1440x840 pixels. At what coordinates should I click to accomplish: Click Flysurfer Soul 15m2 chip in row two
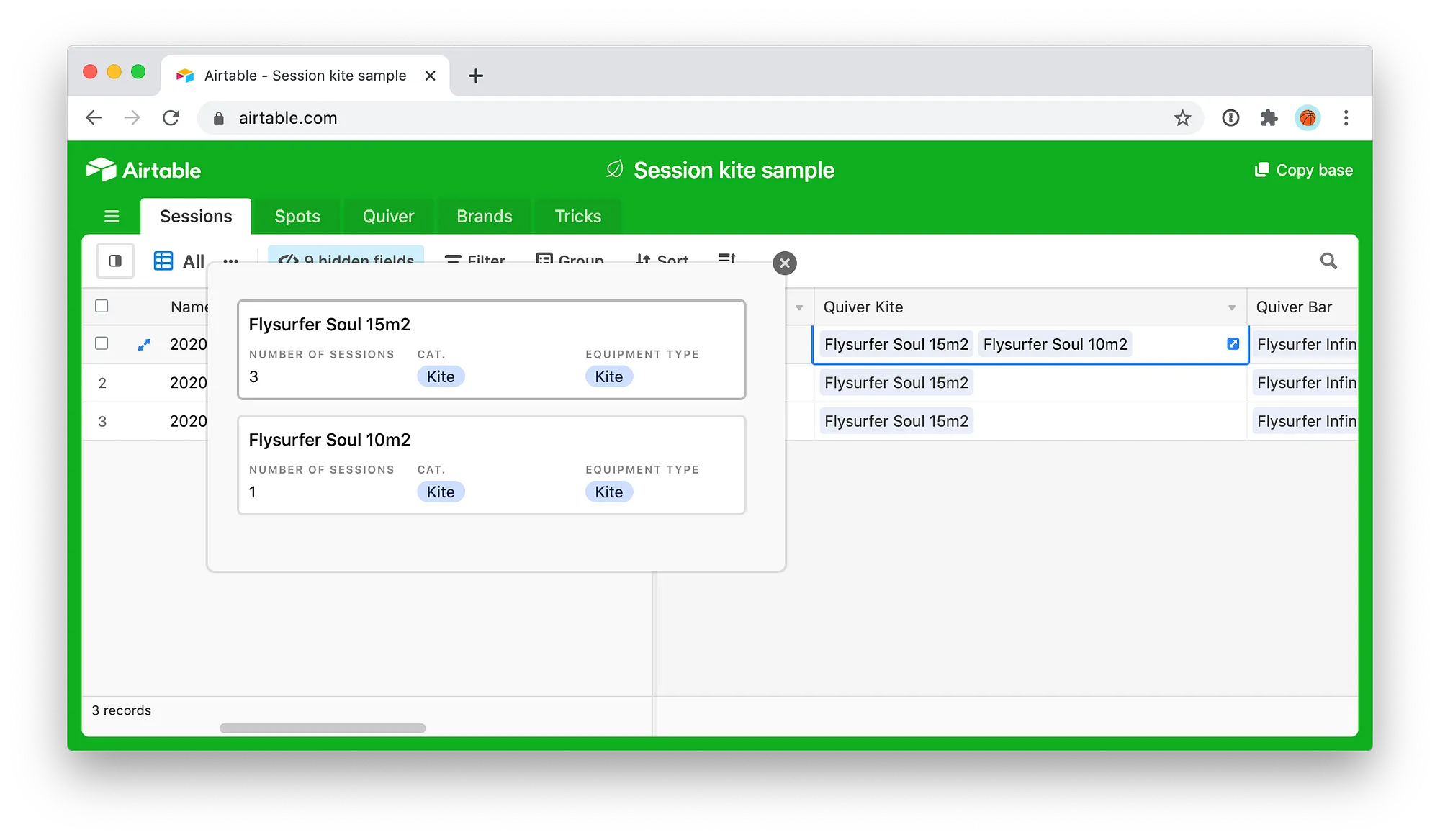tap(896, 383)
